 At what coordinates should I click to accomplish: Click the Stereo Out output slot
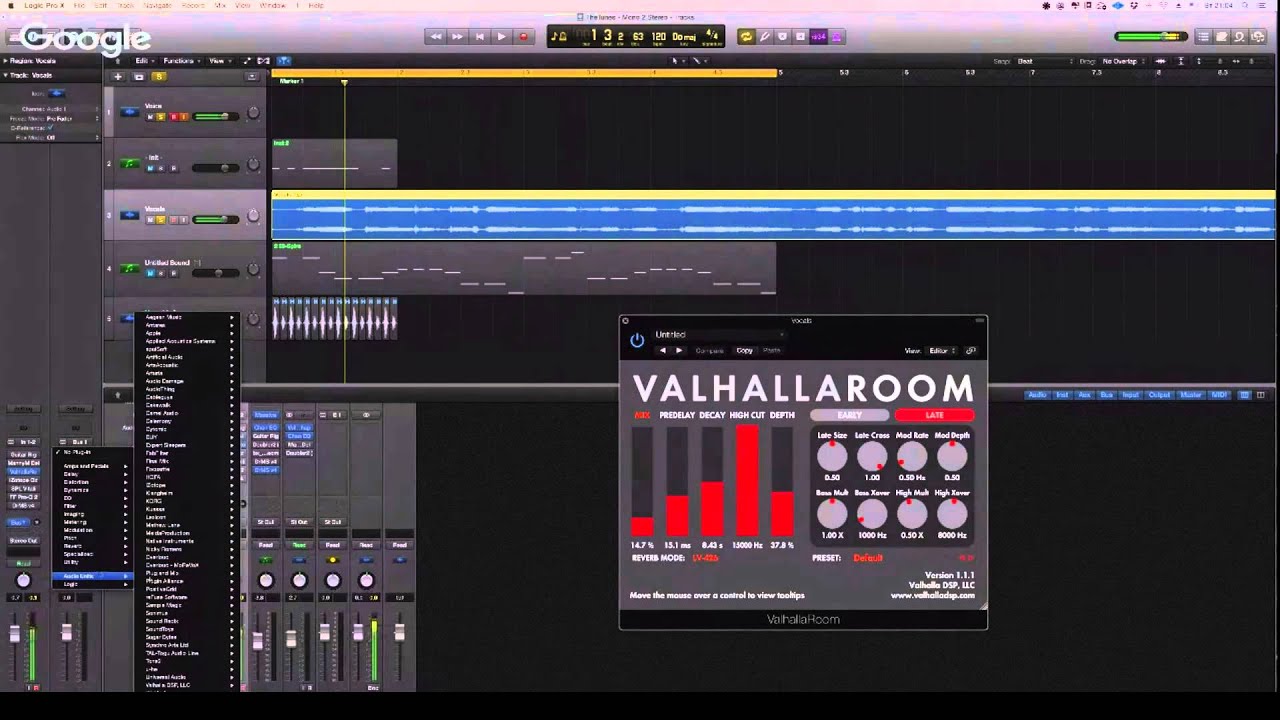(23, 541)
